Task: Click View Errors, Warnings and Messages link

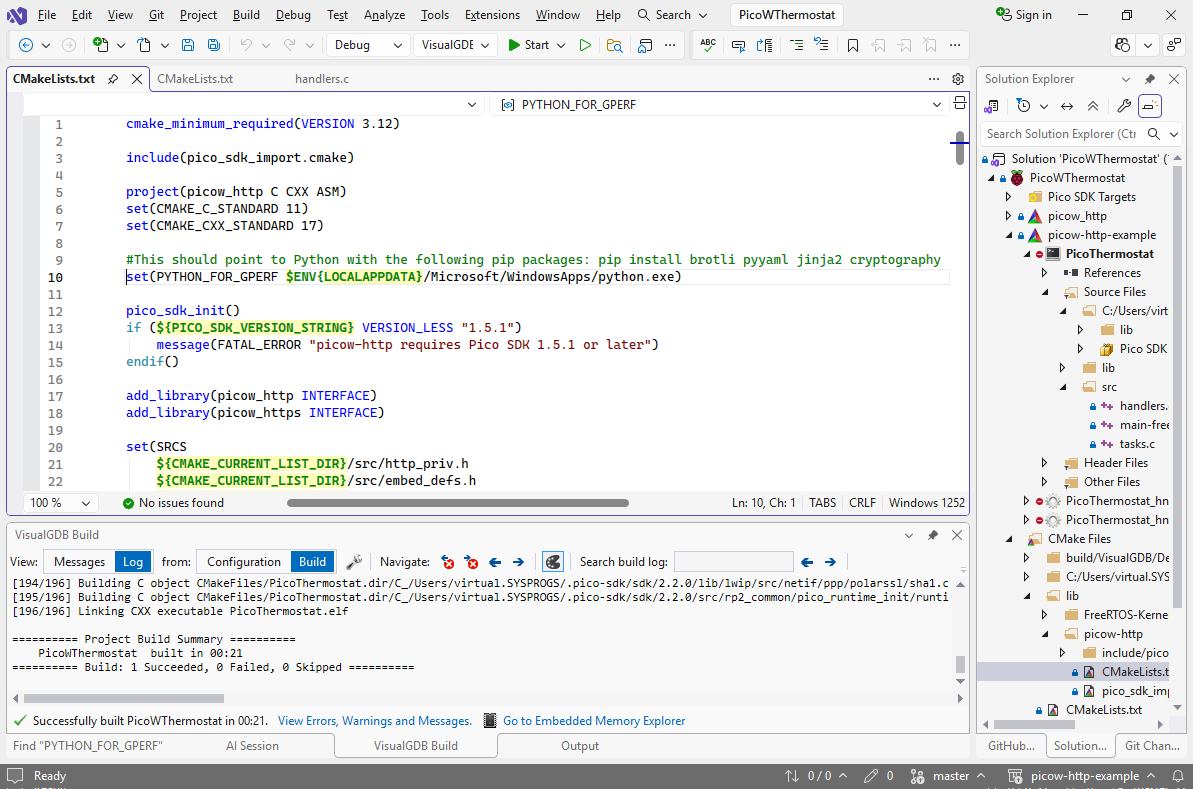Action: point(374,721)
